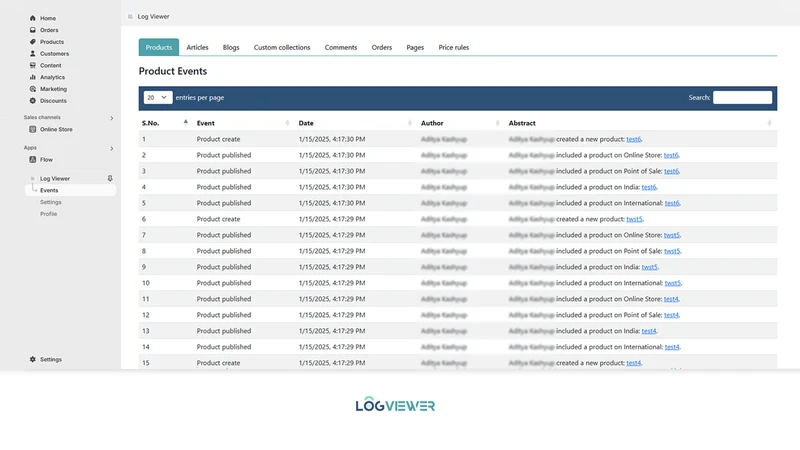Open Products in the sidebar

[52, 41]
